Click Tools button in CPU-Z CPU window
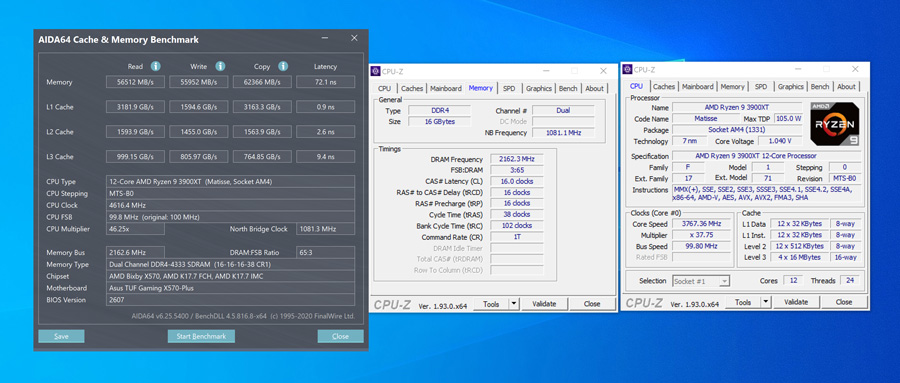Screen dimensions: 900x383 click(743, 302)
